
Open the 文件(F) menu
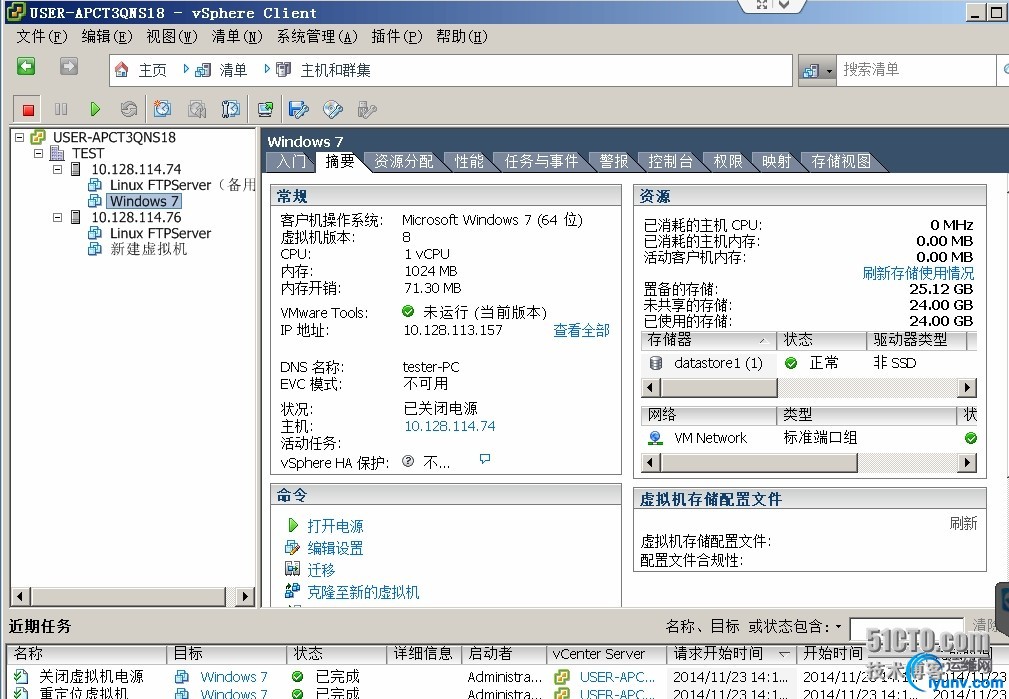click(x=41, y=37)
